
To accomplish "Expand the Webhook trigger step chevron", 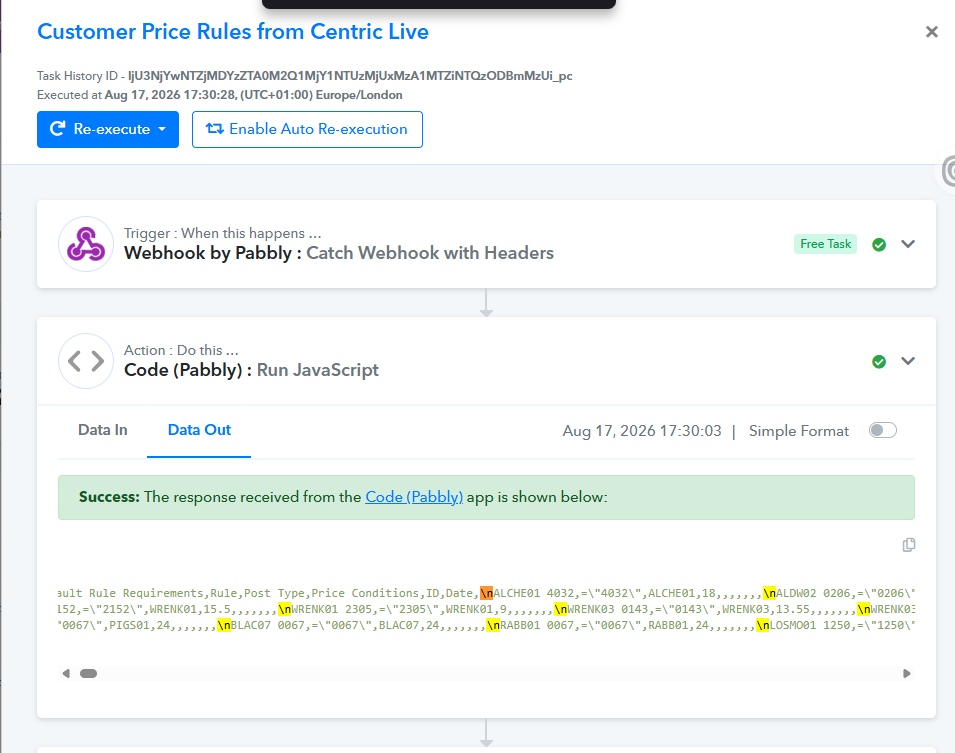I will [x=908, y=244].
